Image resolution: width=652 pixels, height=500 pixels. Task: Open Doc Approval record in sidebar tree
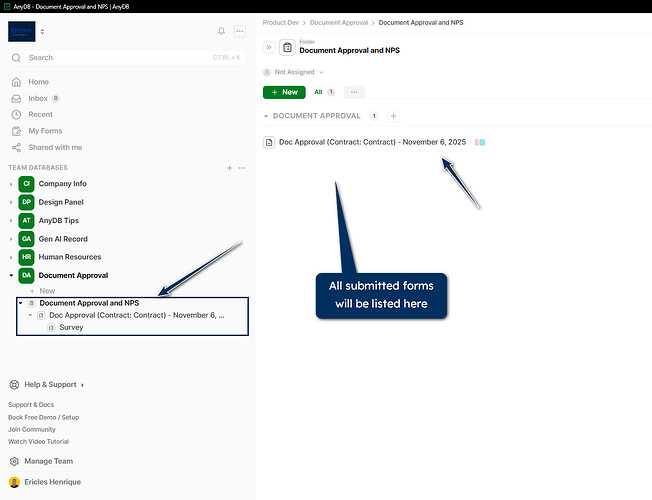[137, 315]
